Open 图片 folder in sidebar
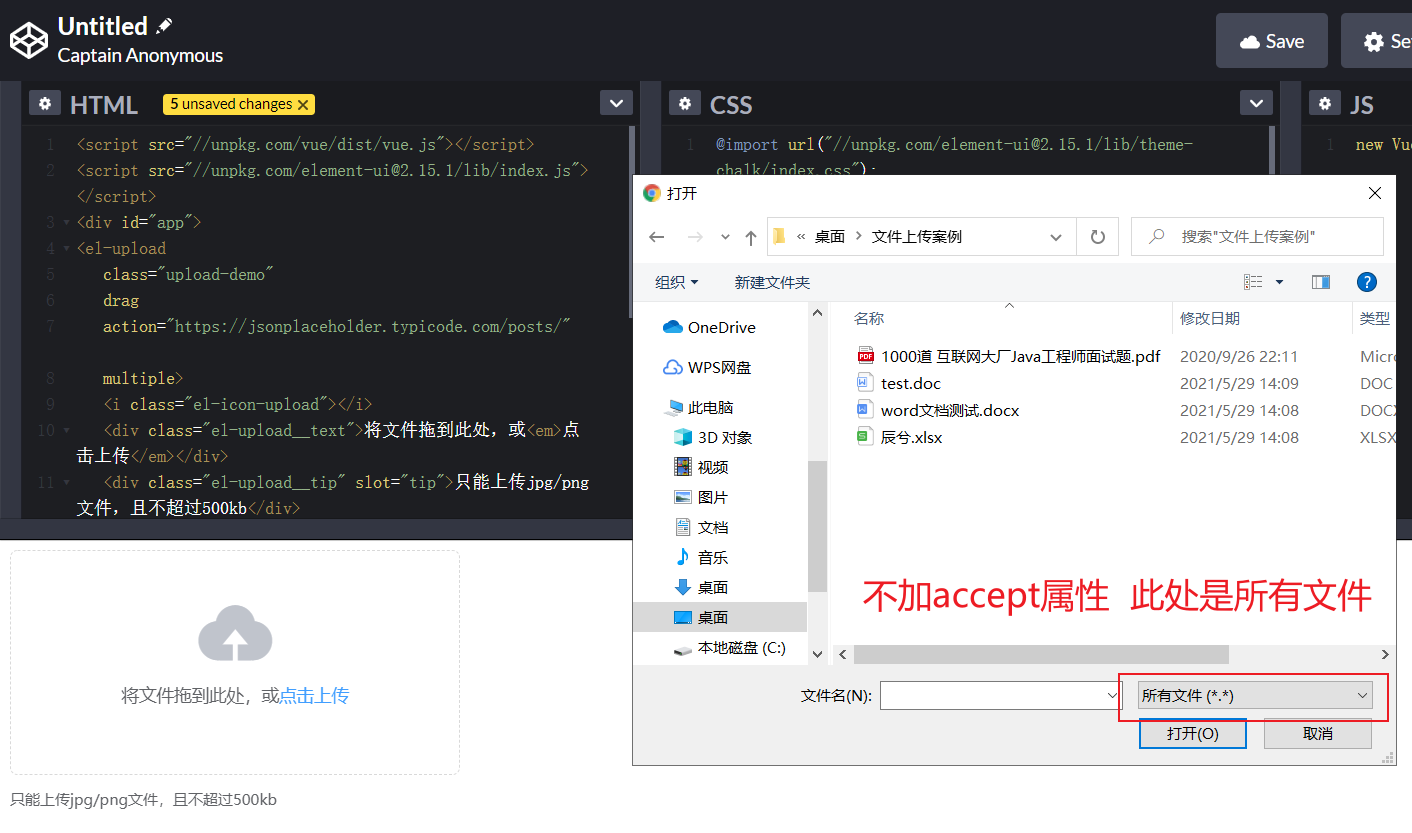 click(713, 497)
